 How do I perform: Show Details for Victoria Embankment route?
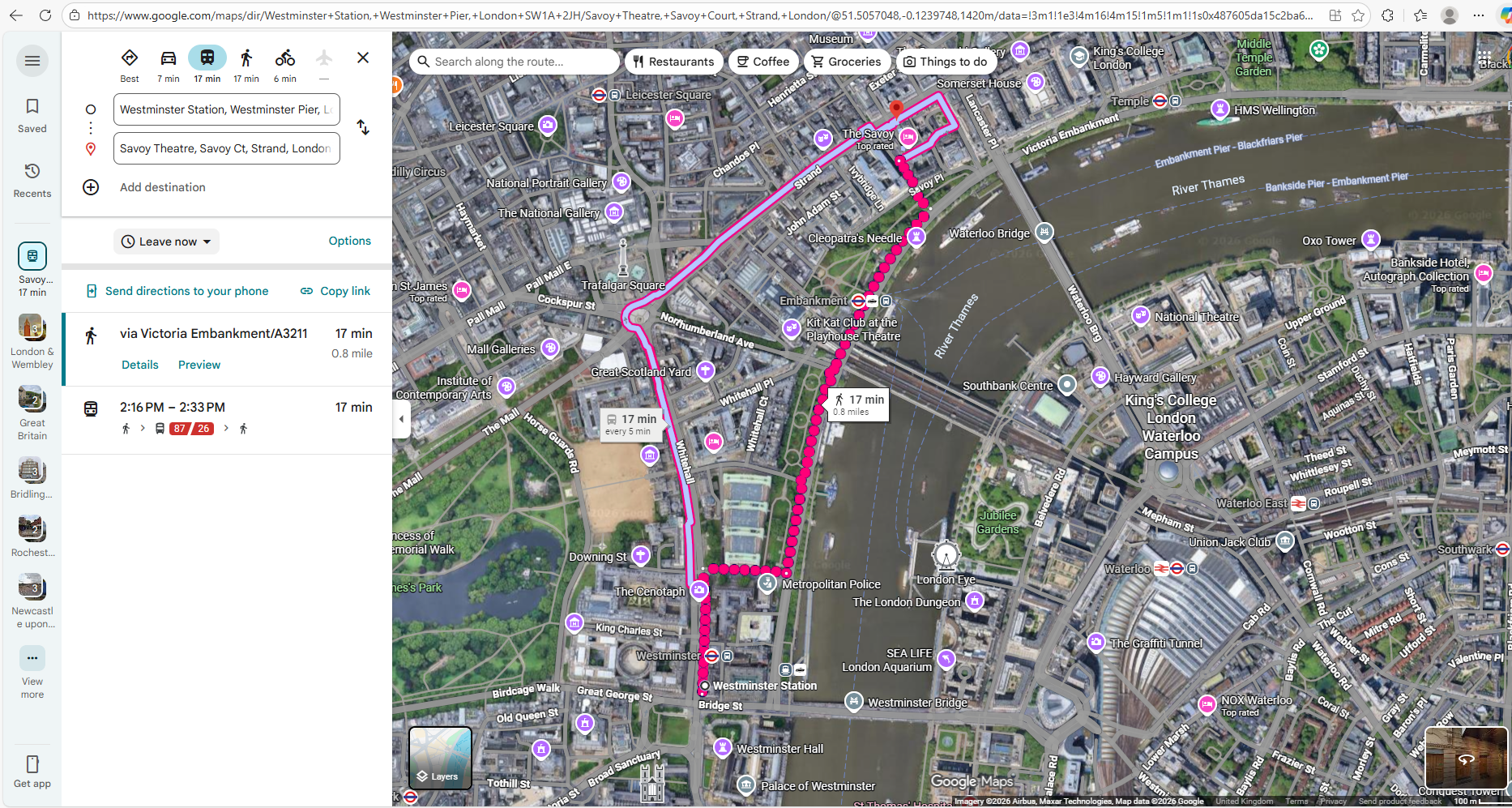tap(140, 365)
